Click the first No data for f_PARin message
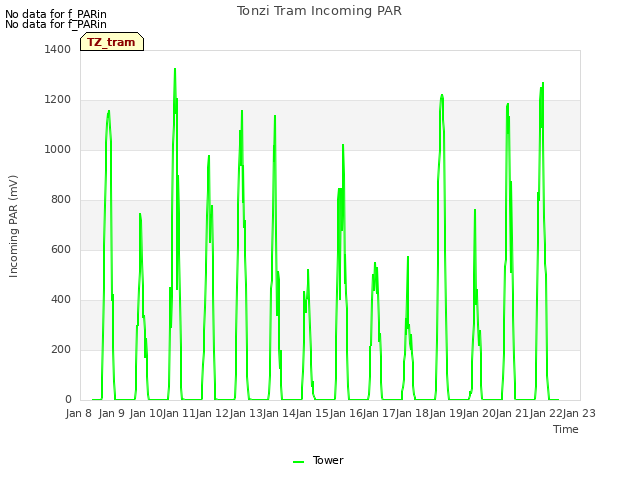 (56, 14)
